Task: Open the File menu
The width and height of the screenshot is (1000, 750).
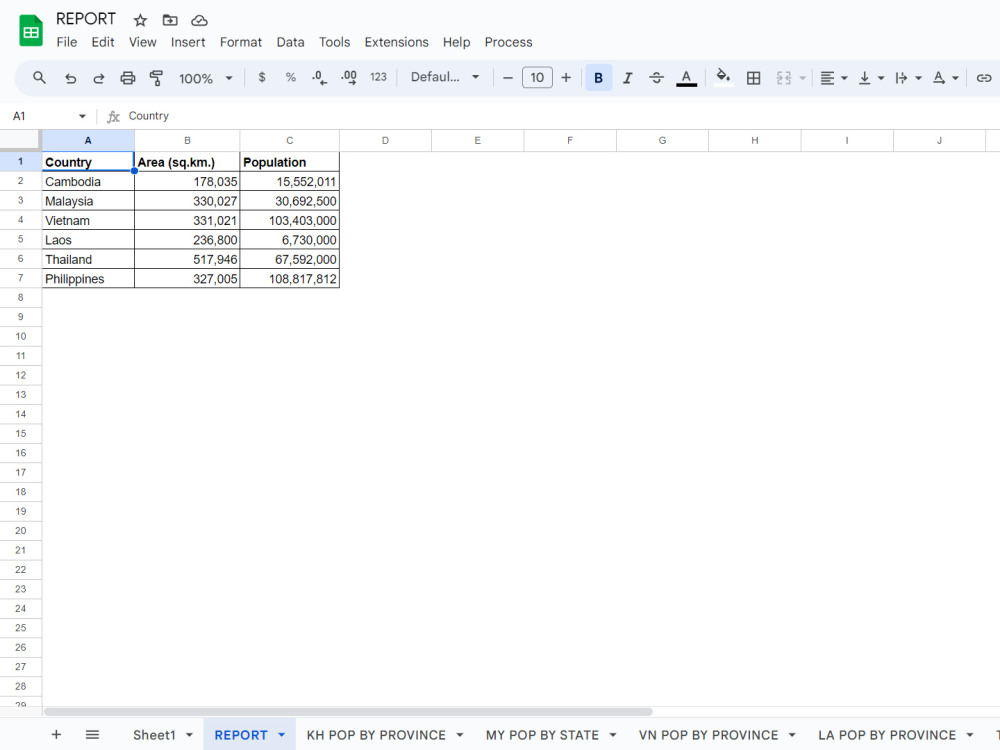Action: pos(66,42)
